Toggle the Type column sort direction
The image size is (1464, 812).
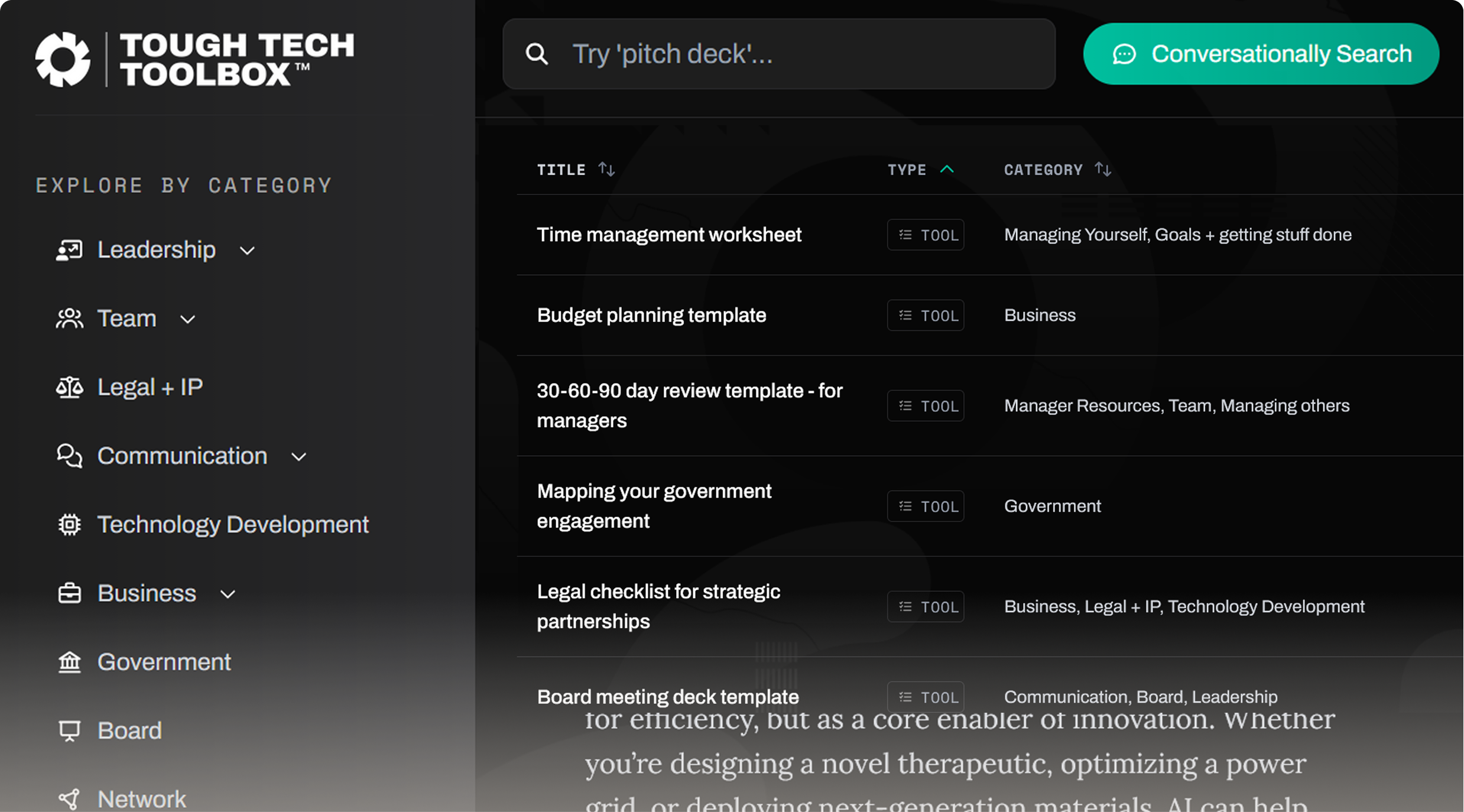pos(947,170)
